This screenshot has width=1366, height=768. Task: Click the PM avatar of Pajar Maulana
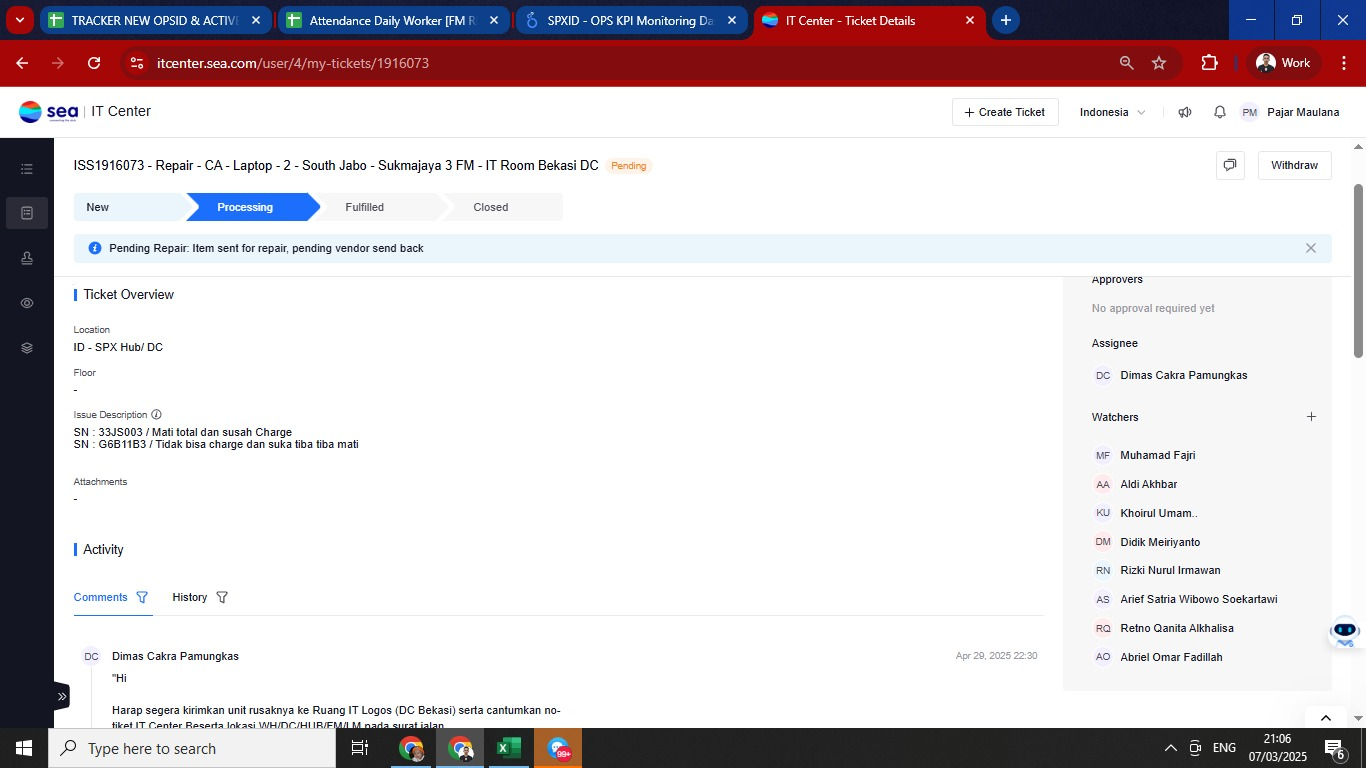point(1249,112)
